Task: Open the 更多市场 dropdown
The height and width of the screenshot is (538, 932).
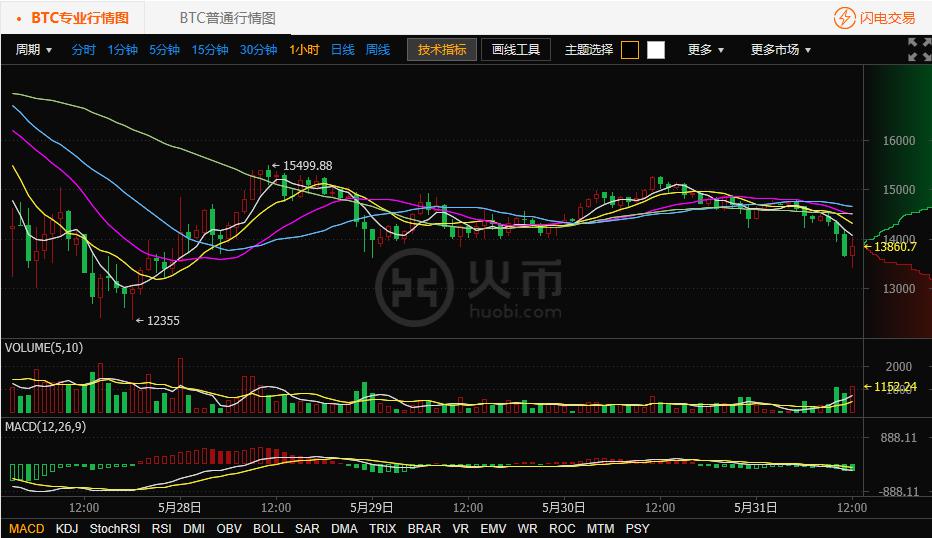Action: [780, 50]
